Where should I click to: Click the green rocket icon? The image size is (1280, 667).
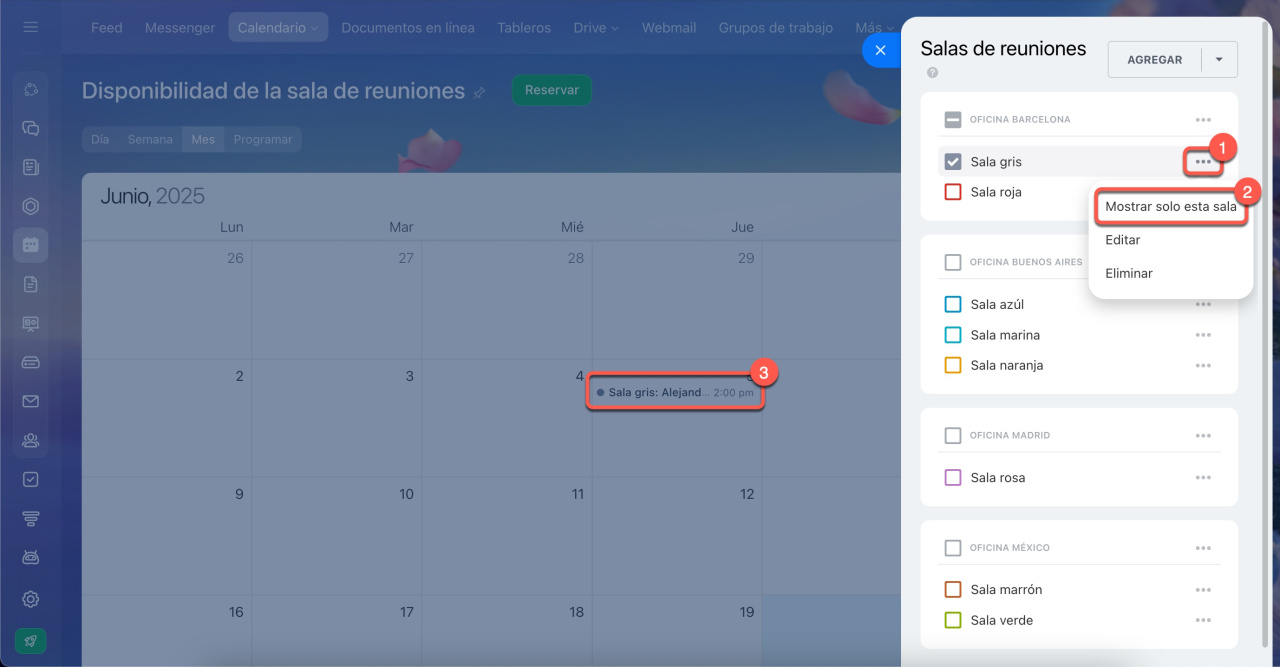point(31,641)
